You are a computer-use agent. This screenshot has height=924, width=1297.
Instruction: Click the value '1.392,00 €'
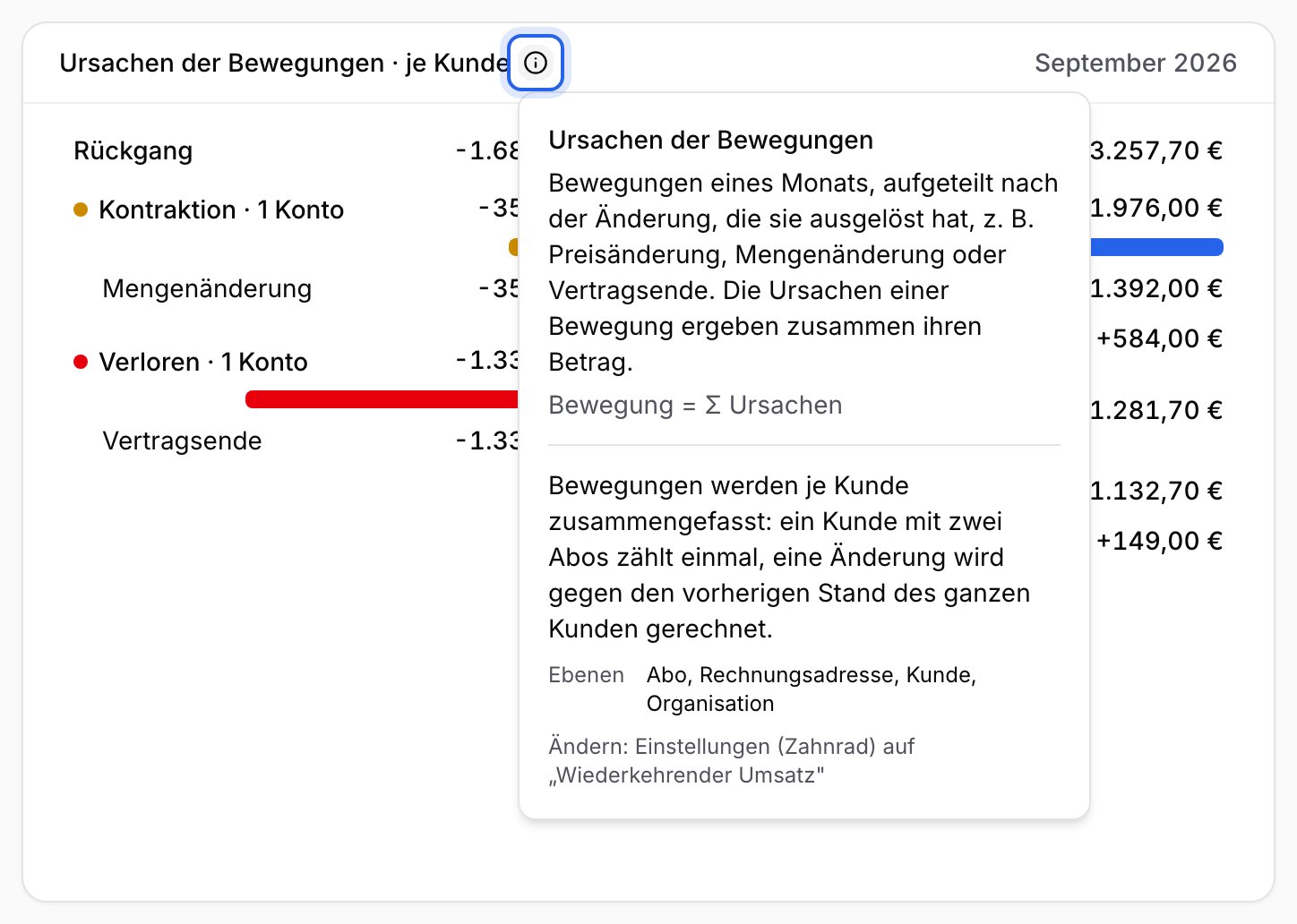1156,288
